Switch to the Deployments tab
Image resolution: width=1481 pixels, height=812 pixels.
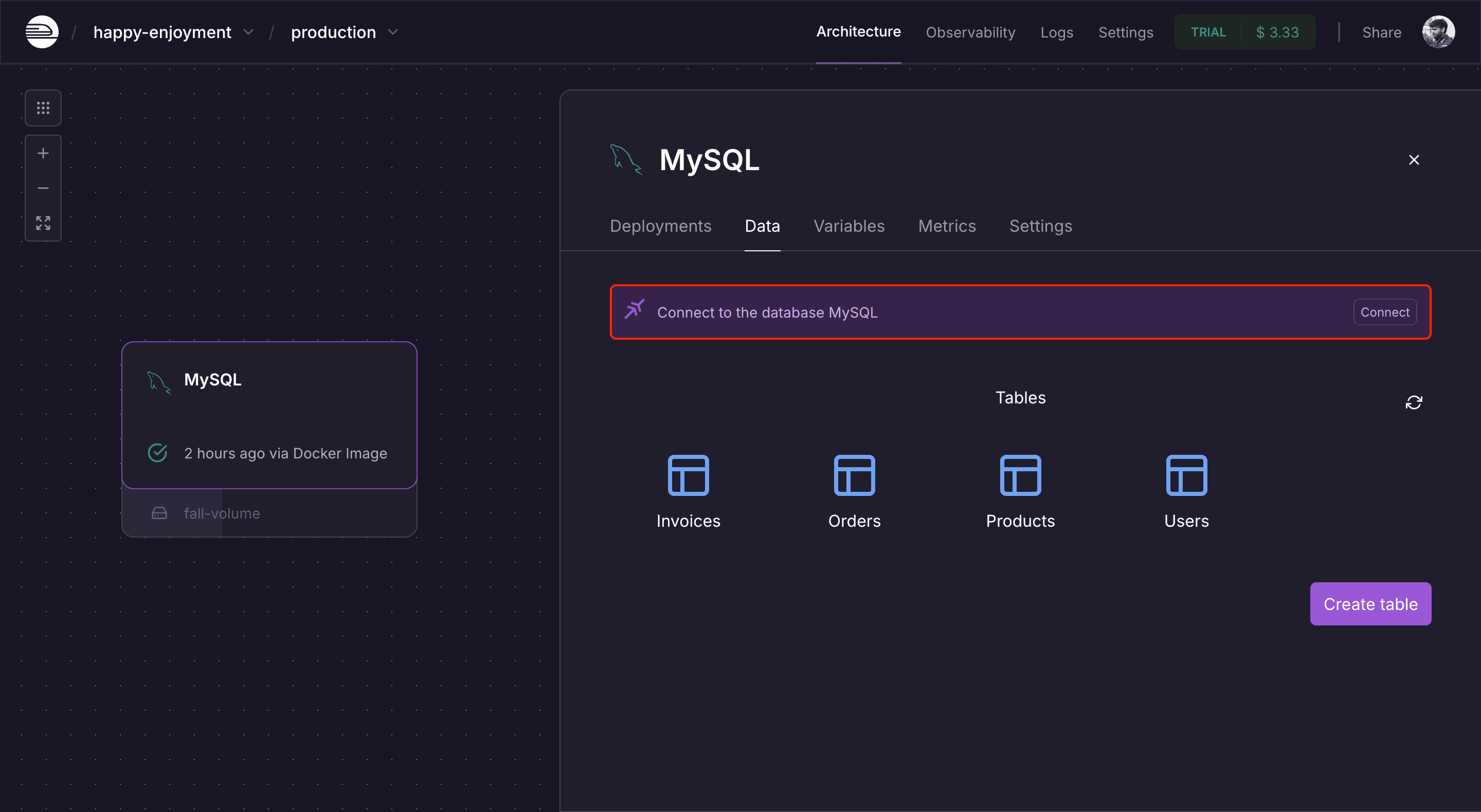tap(661, 226)
